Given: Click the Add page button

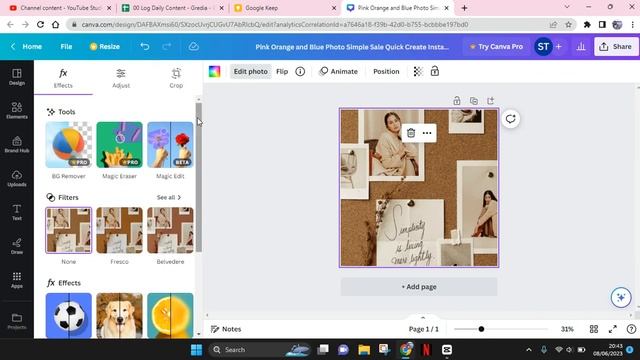Looking at the screenshot, I should (x=419, y=287).
